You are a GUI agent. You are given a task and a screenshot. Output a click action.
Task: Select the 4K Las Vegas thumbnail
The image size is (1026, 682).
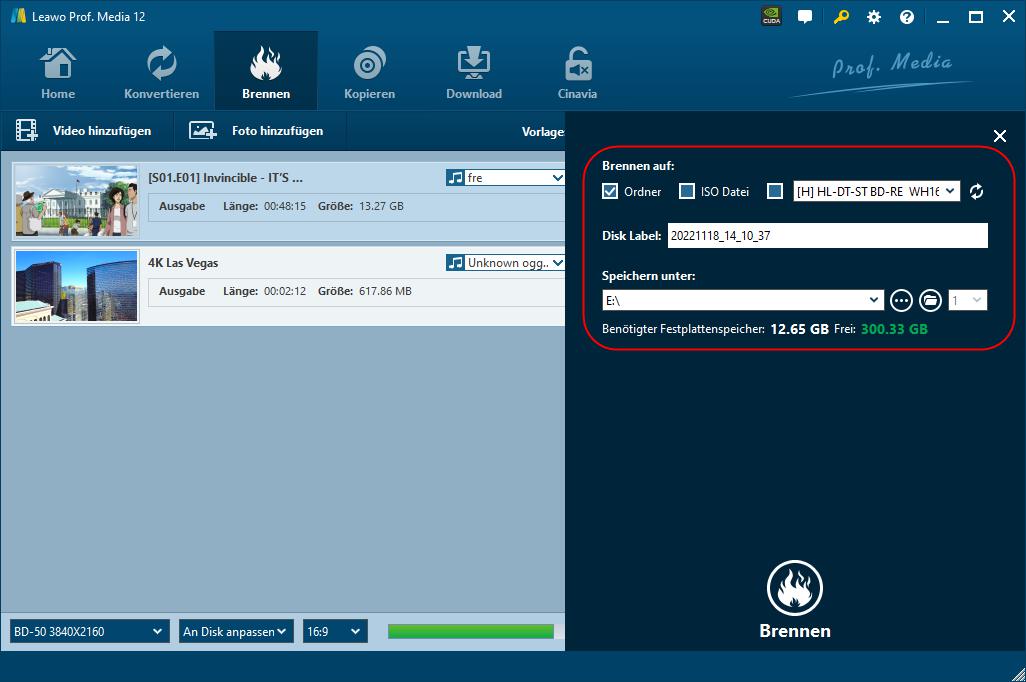tap(77, 286)
